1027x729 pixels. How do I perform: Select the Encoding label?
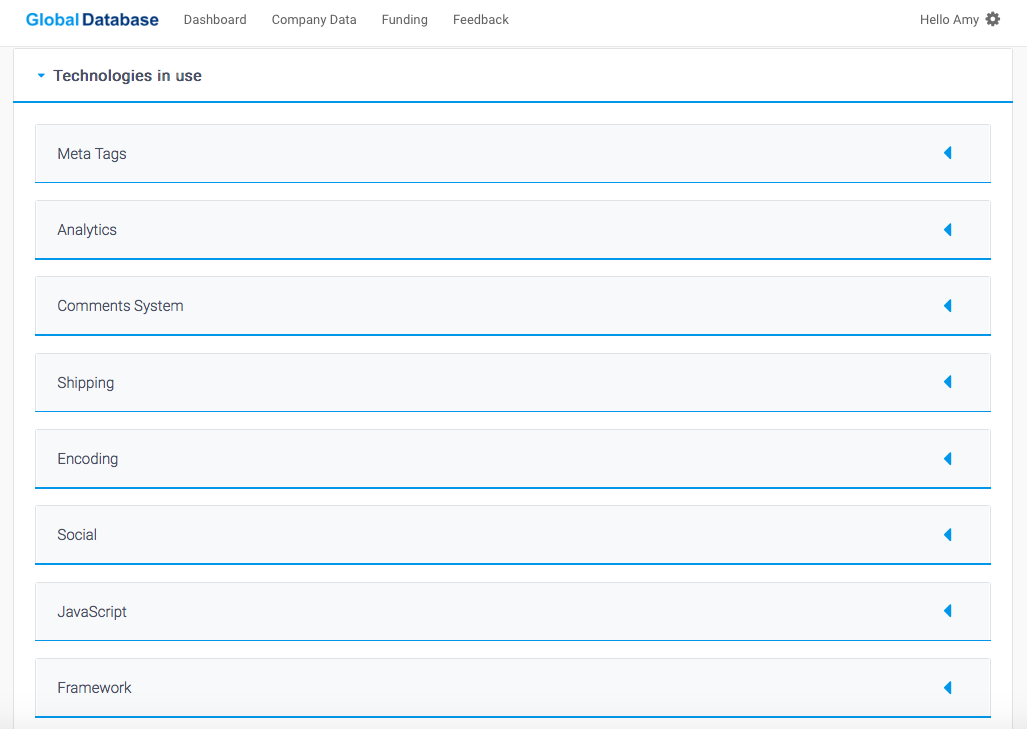pyautogui.click(x=87, y=458)
